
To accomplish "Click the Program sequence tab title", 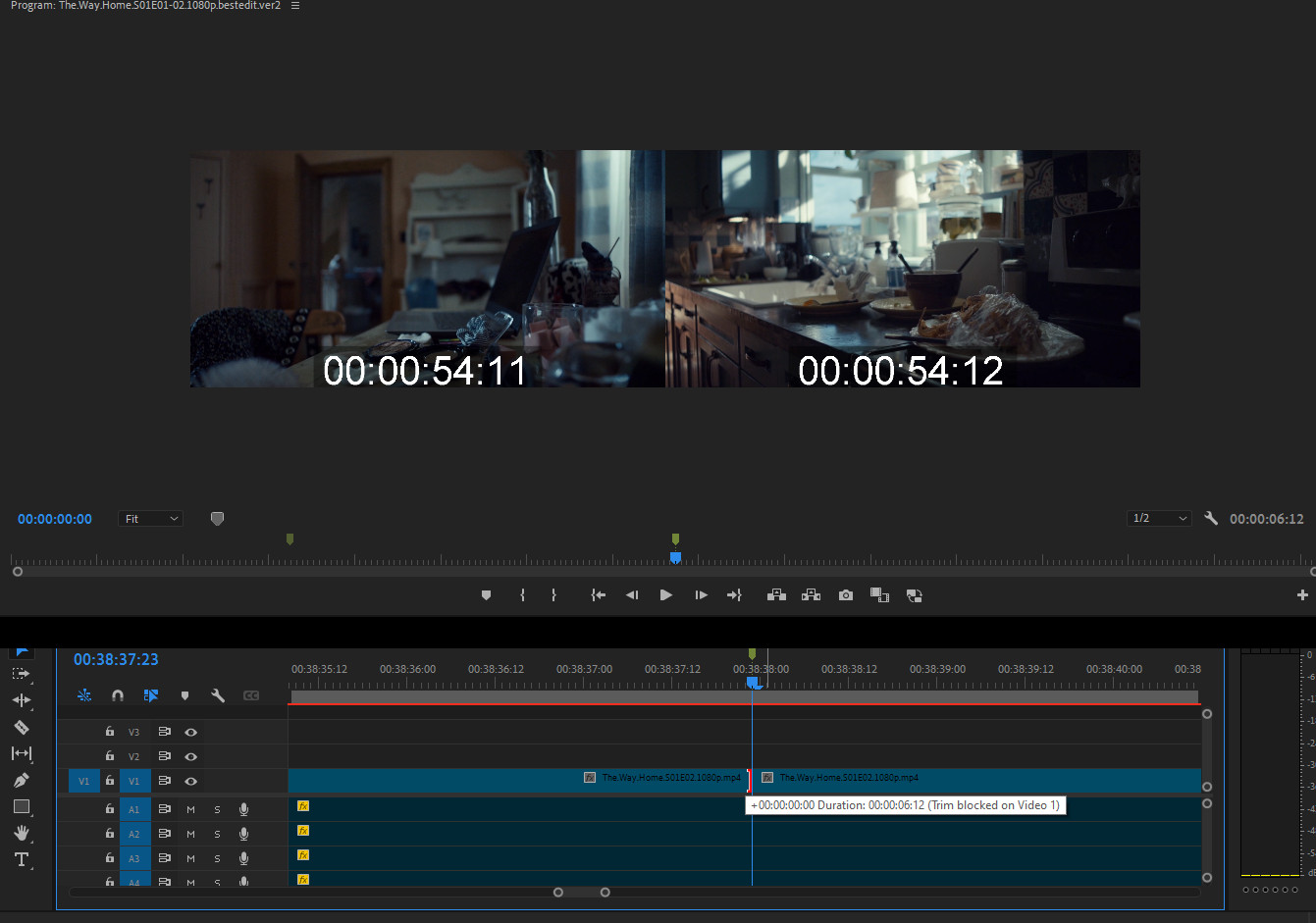I will point(145,6).
